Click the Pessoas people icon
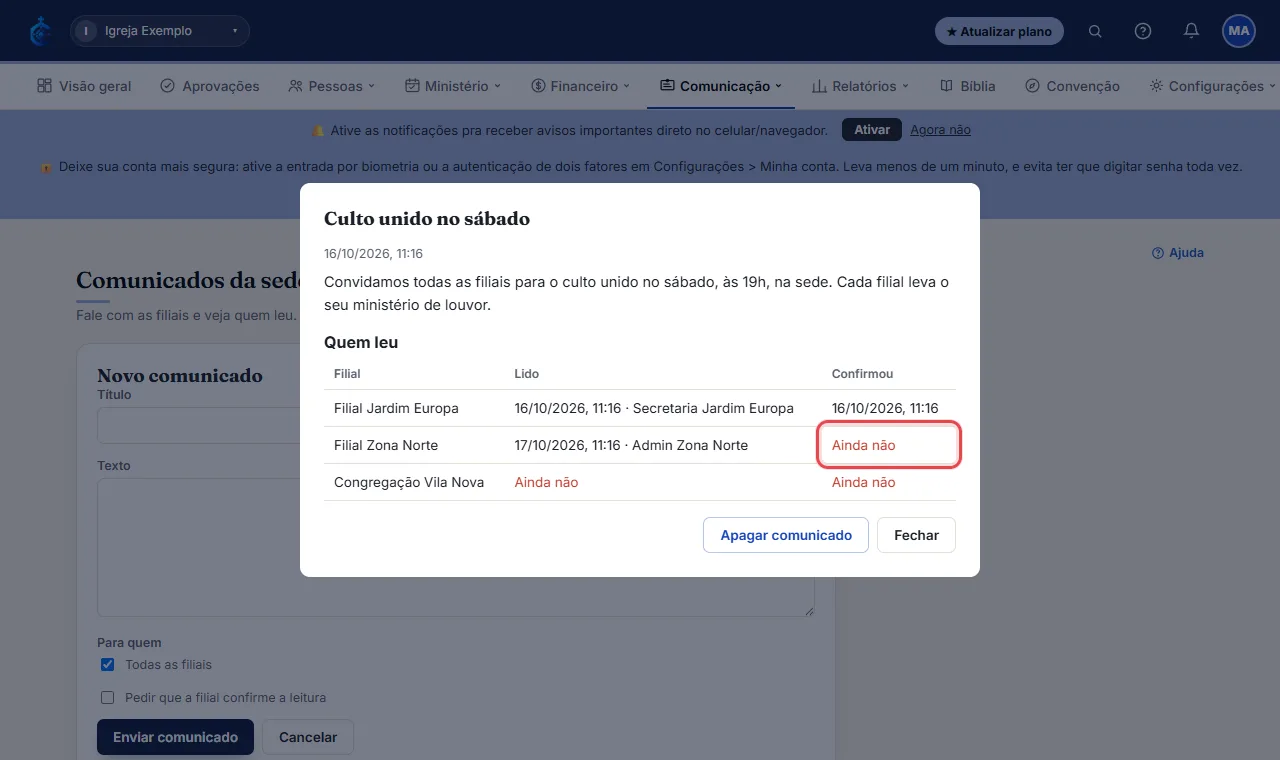The height and width of the screenshot is (760, 1280). click(x=295, y=86)
